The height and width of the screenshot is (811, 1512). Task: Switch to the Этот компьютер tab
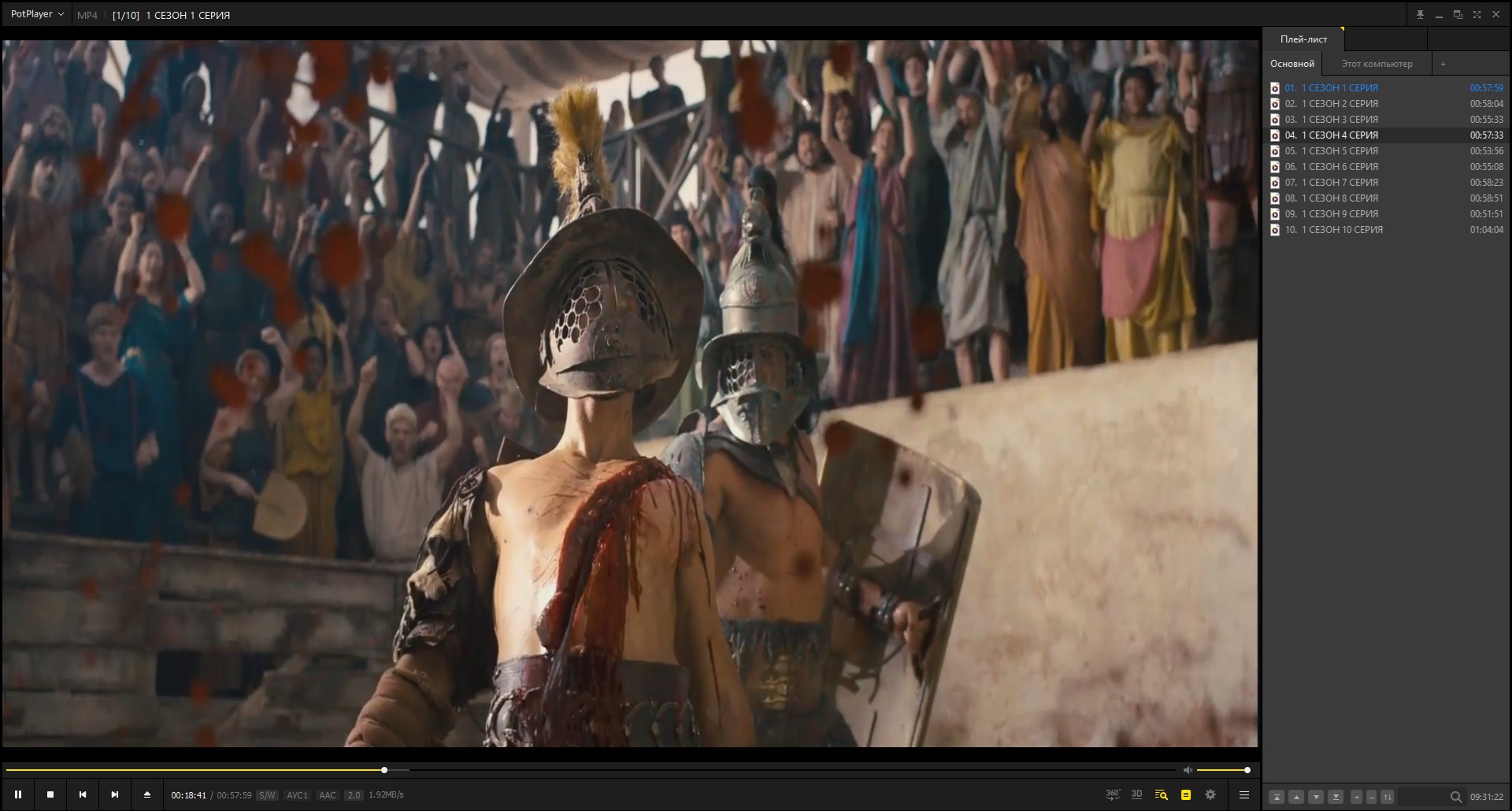click(1377, 64)
